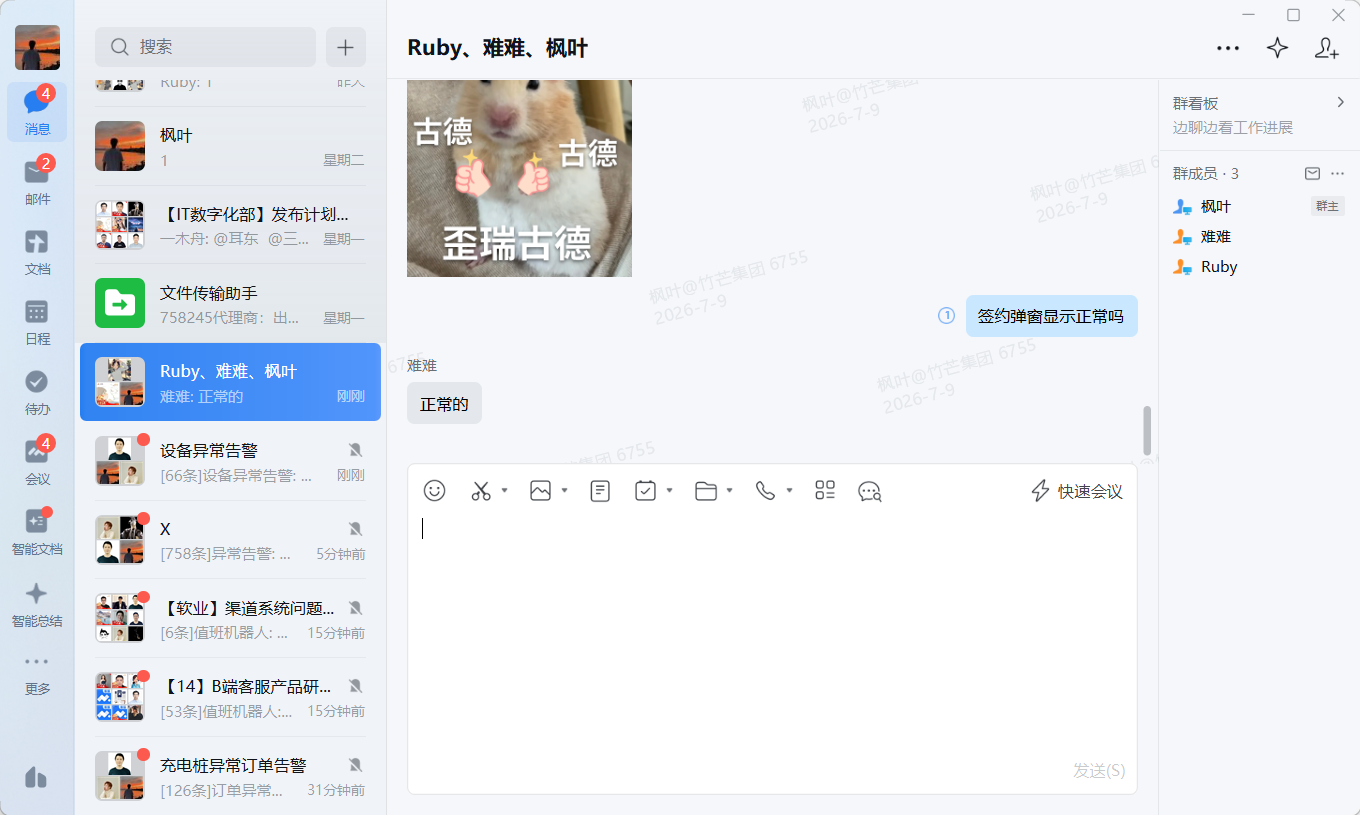The height and width of the screenshot is (815, 1360).
Task: Select the Ruby、难难、枫叶 conversation
Action: (230, 382)
